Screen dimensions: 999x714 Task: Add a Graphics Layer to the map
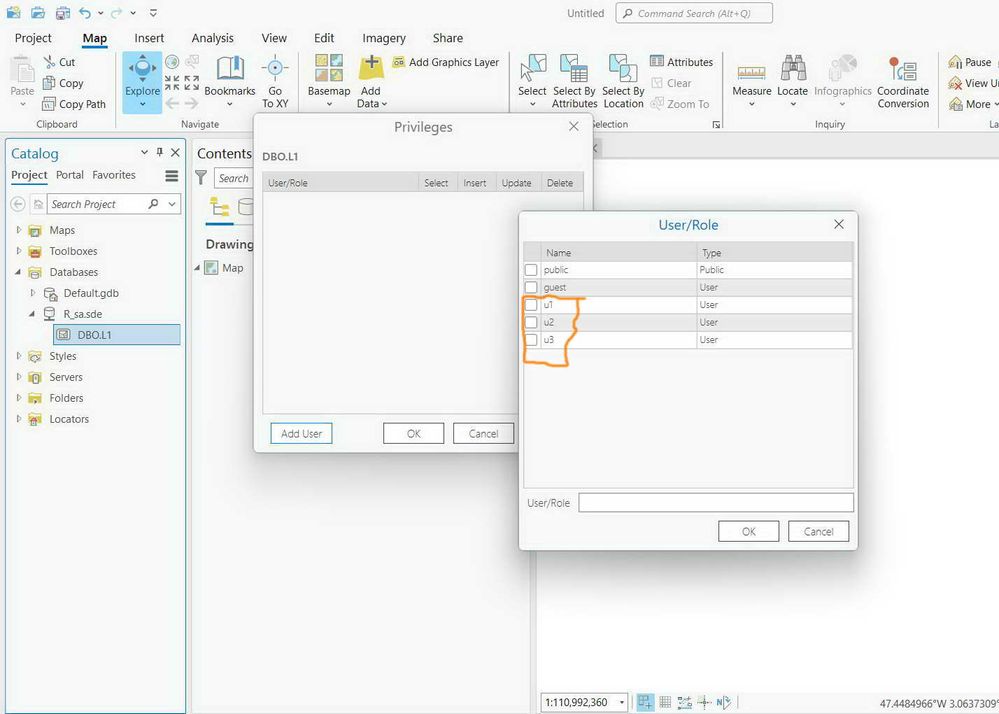[x=446, y=62]
